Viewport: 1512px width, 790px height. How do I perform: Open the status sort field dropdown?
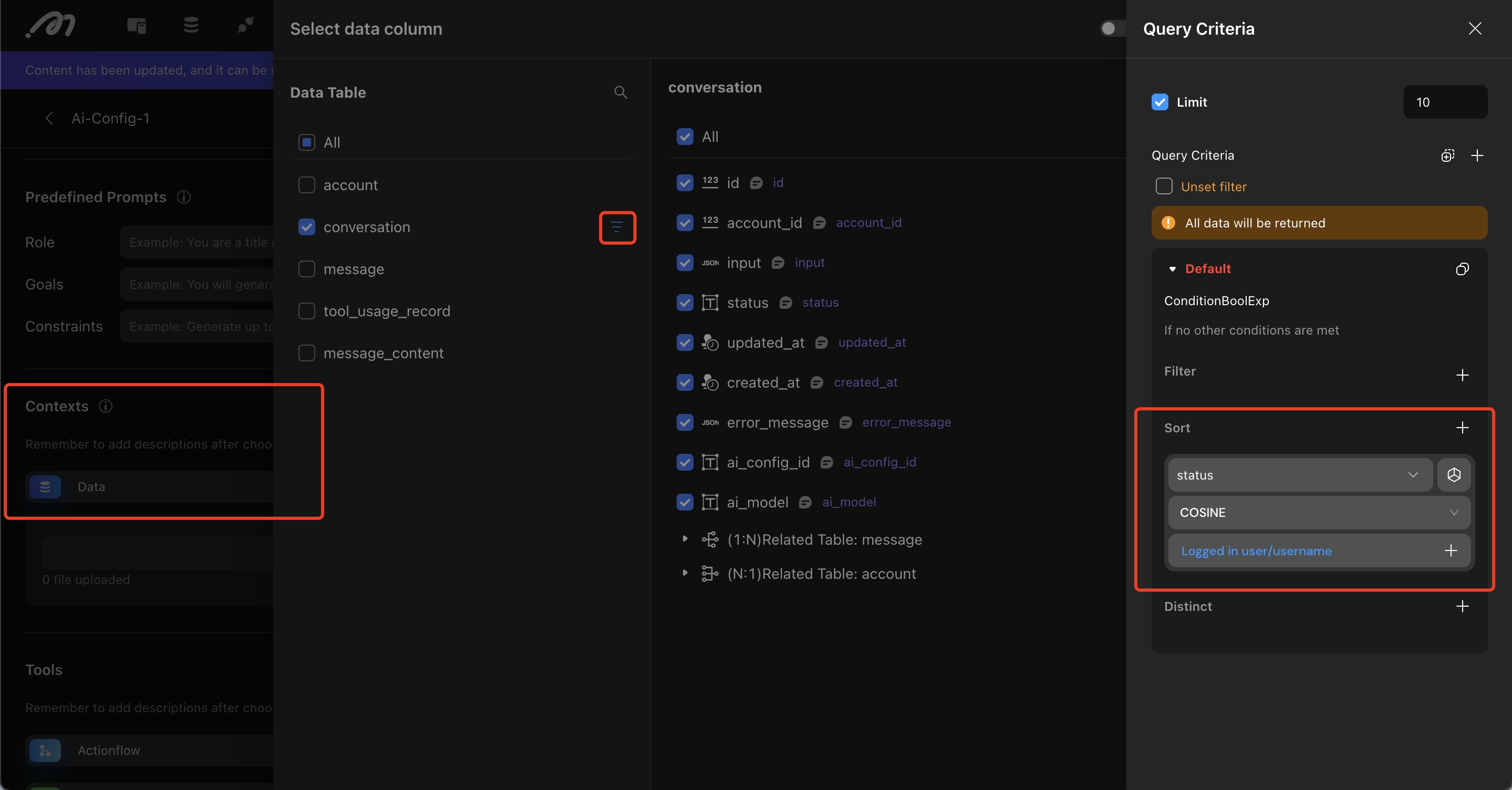1300,474
